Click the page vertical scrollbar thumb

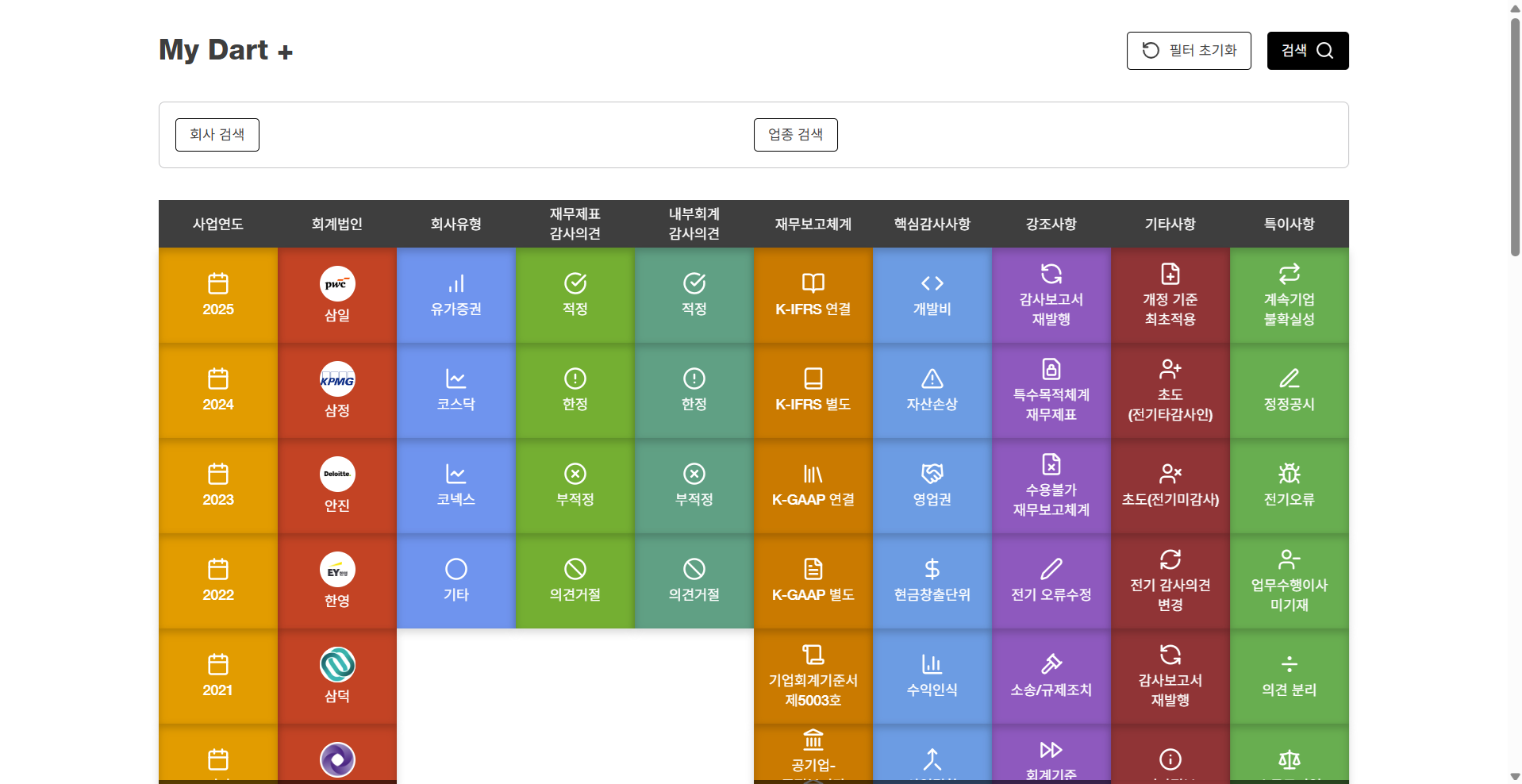tap(1514, 135)
